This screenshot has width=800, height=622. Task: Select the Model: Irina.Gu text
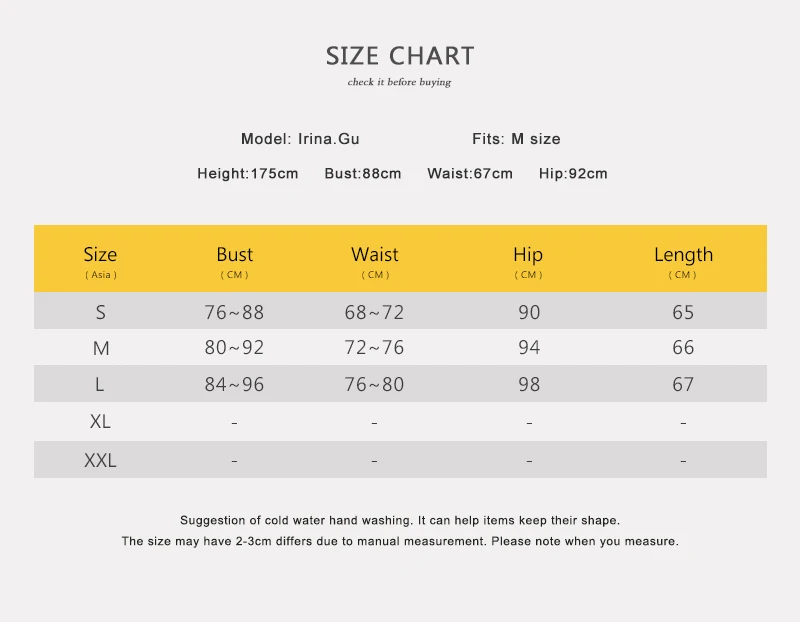[300, 139]
